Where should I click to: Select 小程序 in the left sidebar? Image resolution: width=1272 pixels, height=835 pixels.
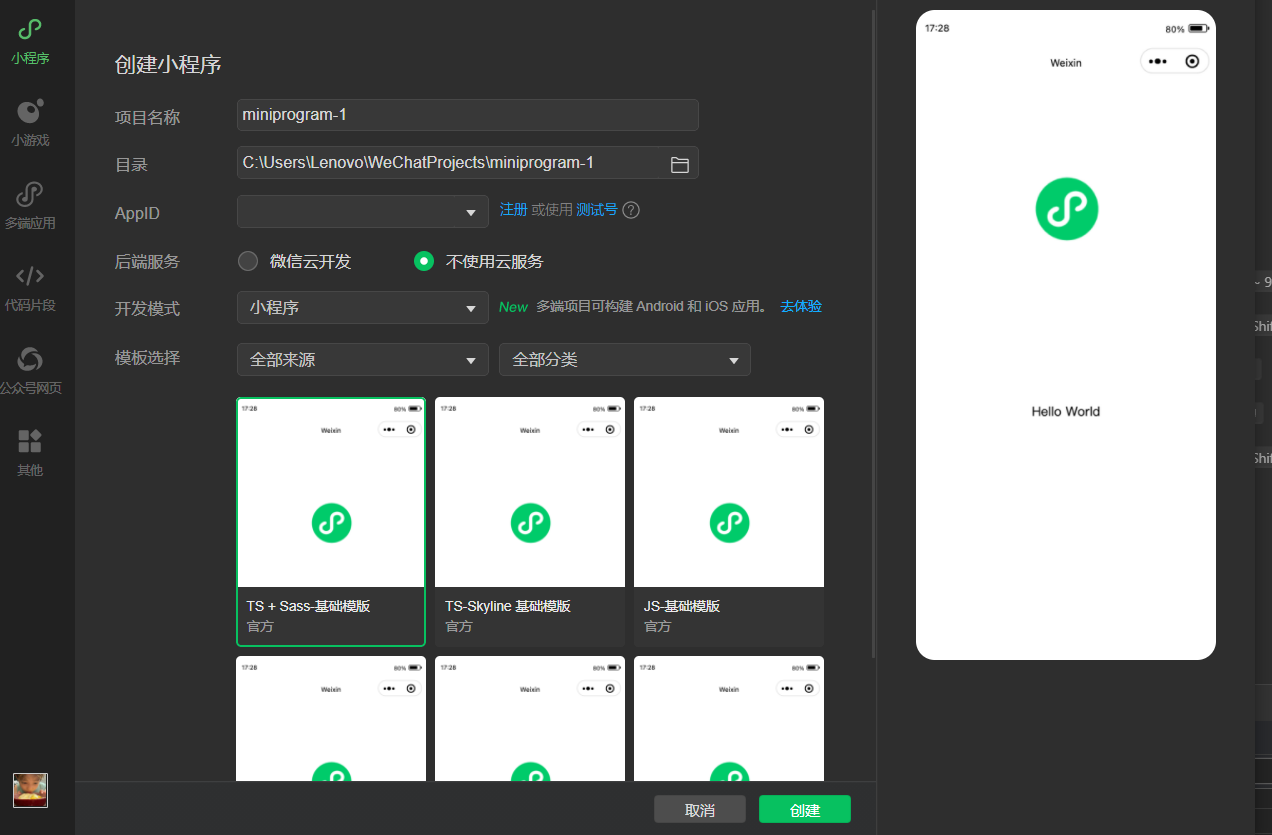[x=30, y=42]
